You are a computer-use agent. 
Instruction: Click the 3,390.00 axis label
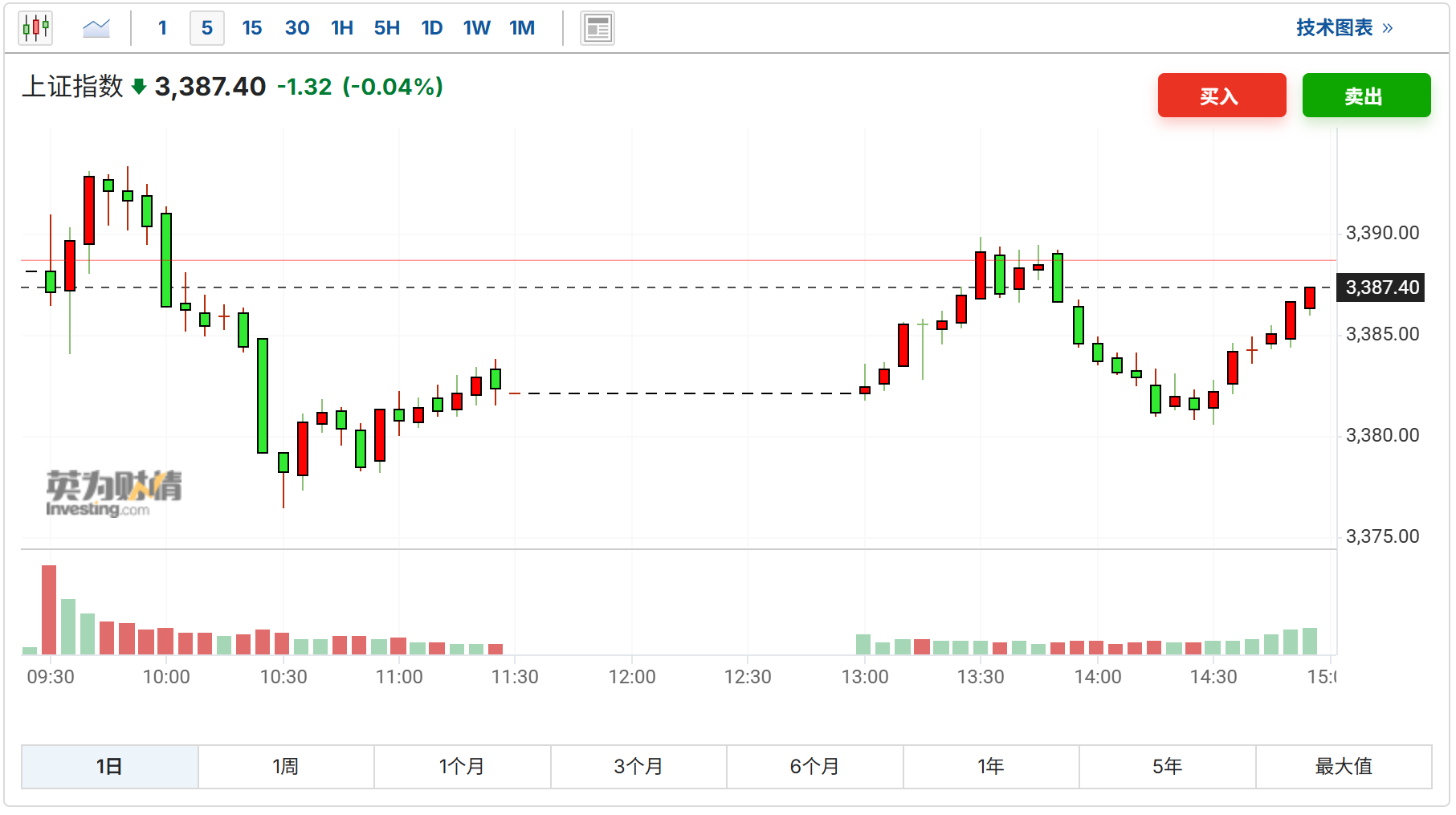[1382, 233]
